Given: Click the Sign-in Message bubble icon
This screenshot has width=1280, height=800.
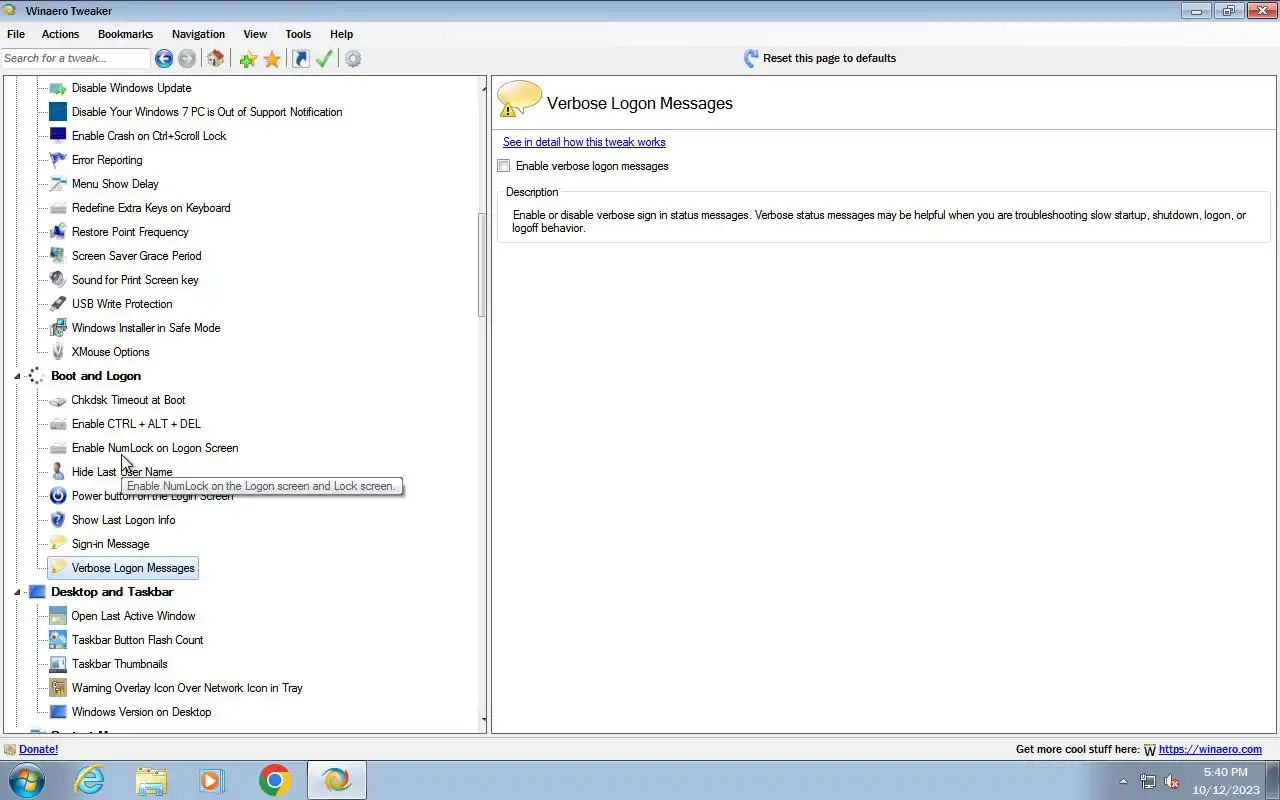Looking at the screenshot, I should [58, 544].
